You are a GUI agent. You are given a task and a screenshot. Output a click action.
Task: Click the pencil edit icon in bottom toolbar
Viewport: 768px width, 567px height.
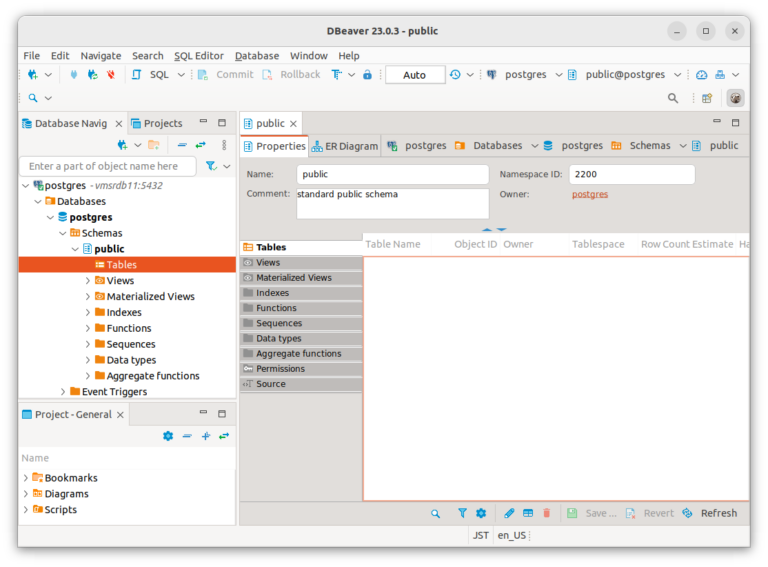tap(509, 513)
